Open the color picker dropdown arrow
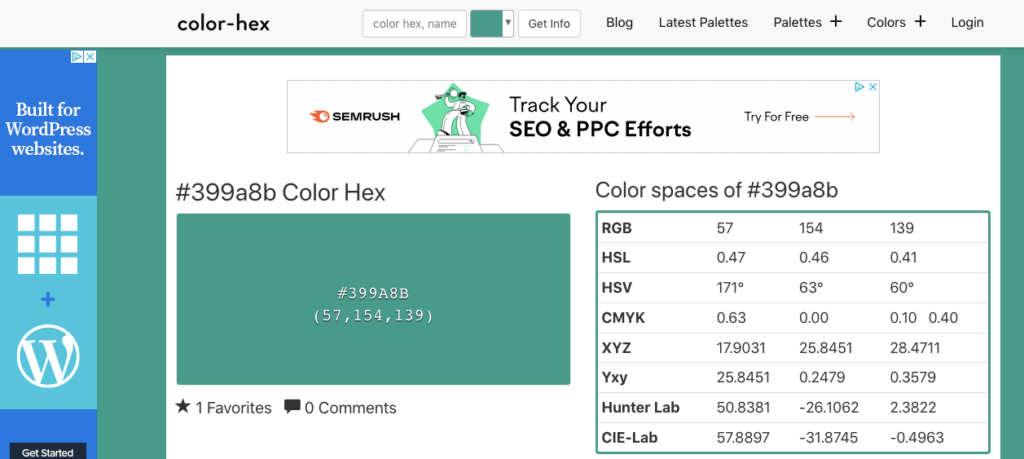The height and width of the screenshot is (459, 1024). tap(508, 23)
